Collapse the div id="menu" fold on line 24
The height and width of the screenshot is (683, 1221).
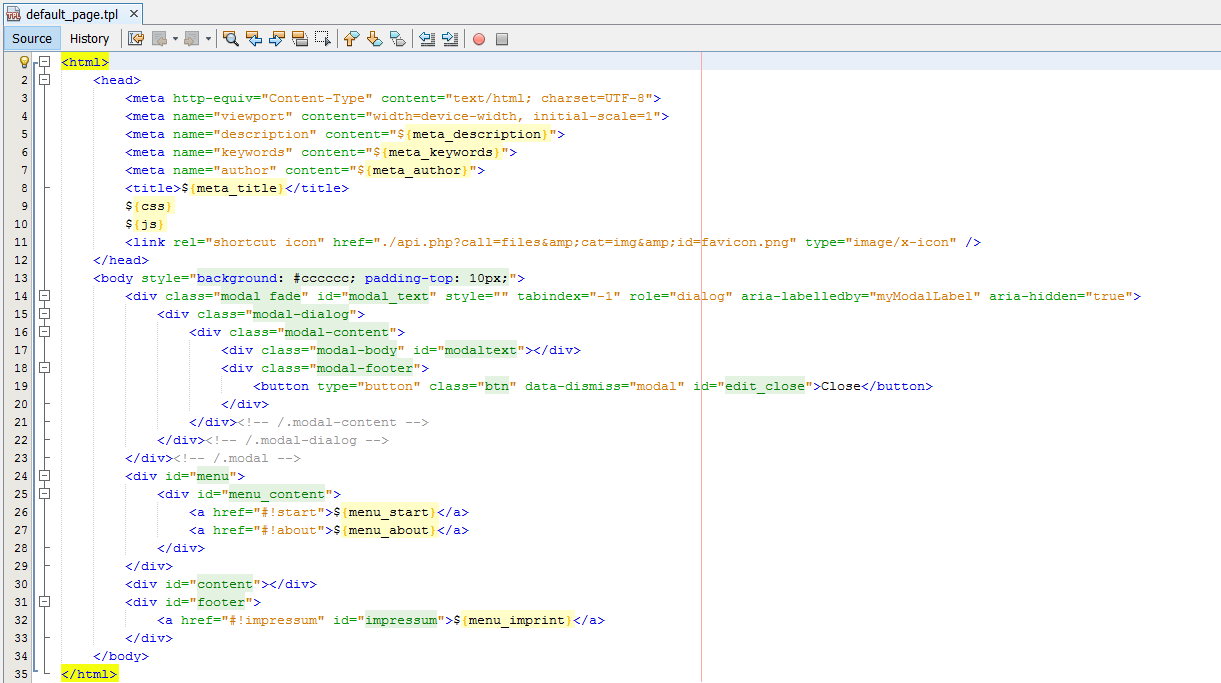tap(44, 476)
